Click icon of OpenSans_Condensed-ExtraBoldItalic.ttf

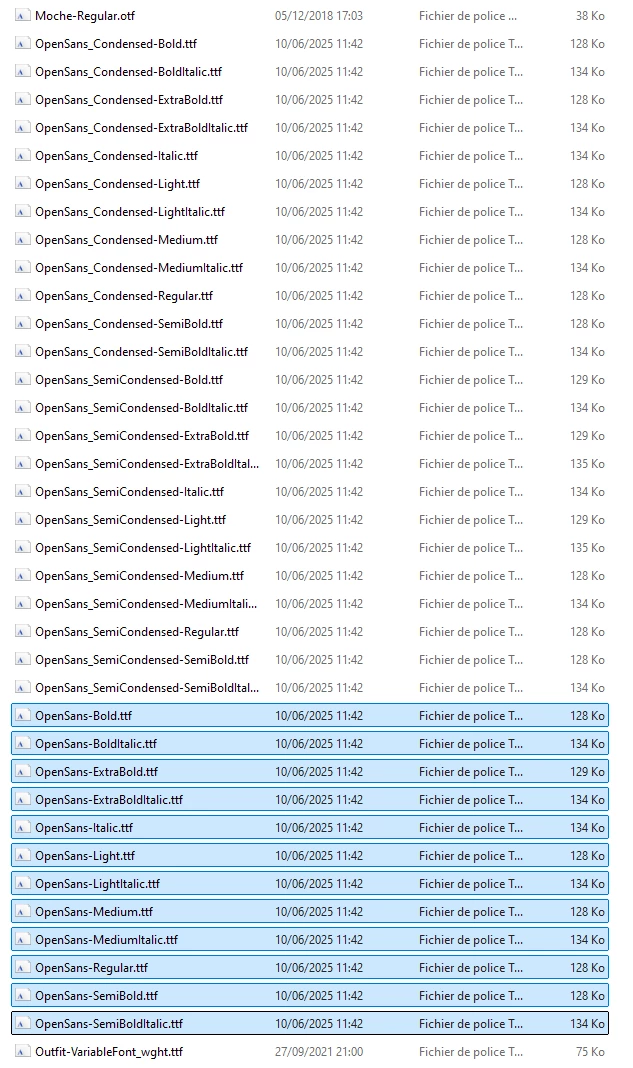point(22,127)
